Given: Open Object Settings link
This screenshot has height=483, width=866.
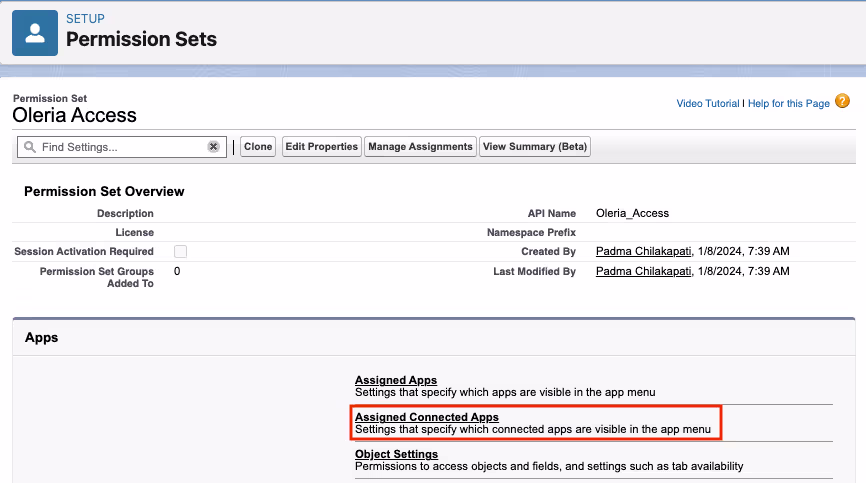Looking at the screenshot, I should [x=397, y=454].
